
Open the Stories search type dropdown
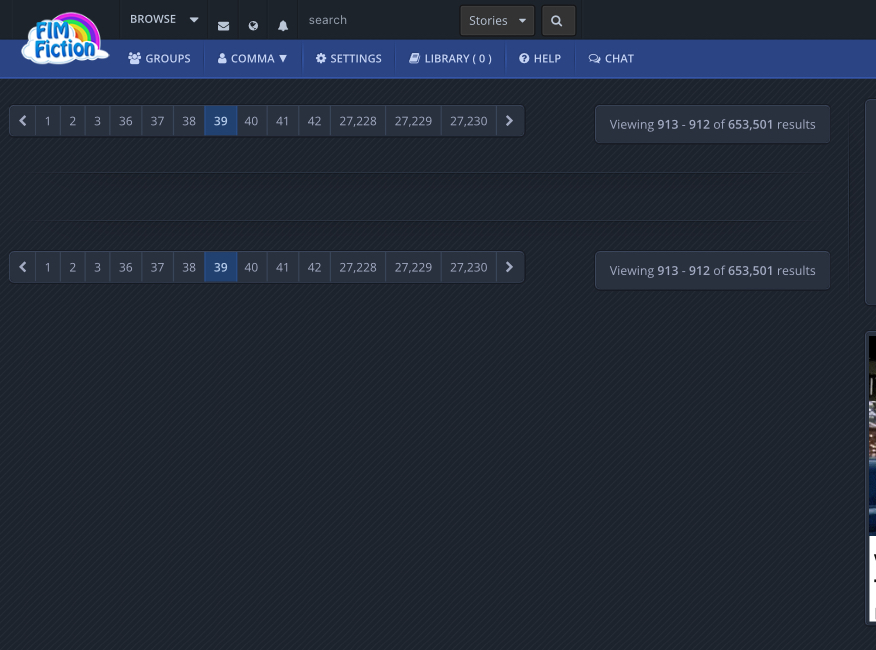point(497,21)
